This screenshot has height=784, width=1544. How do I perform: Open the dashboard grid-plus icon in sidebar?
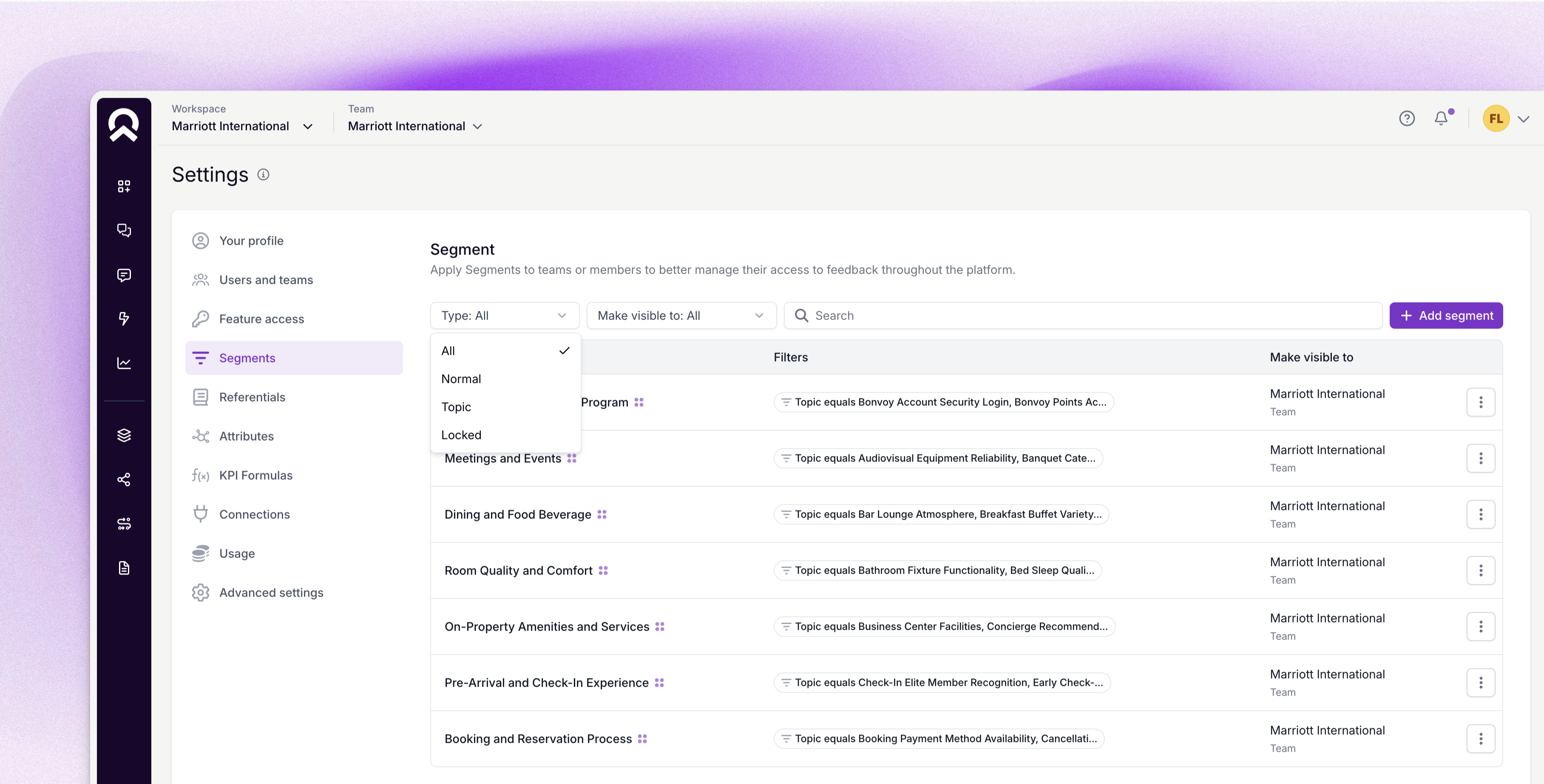tap(123, 186)
